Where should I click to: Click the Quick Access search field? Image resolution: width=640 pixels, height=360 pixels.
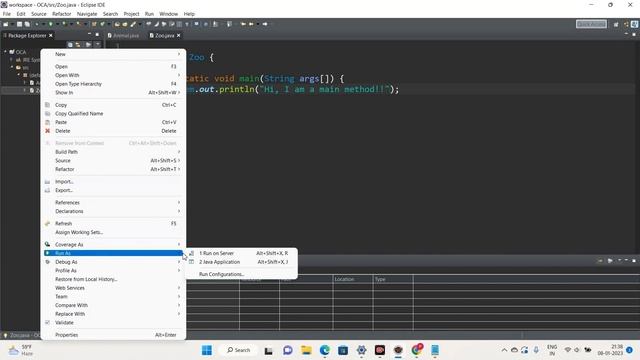click(591, 24)
